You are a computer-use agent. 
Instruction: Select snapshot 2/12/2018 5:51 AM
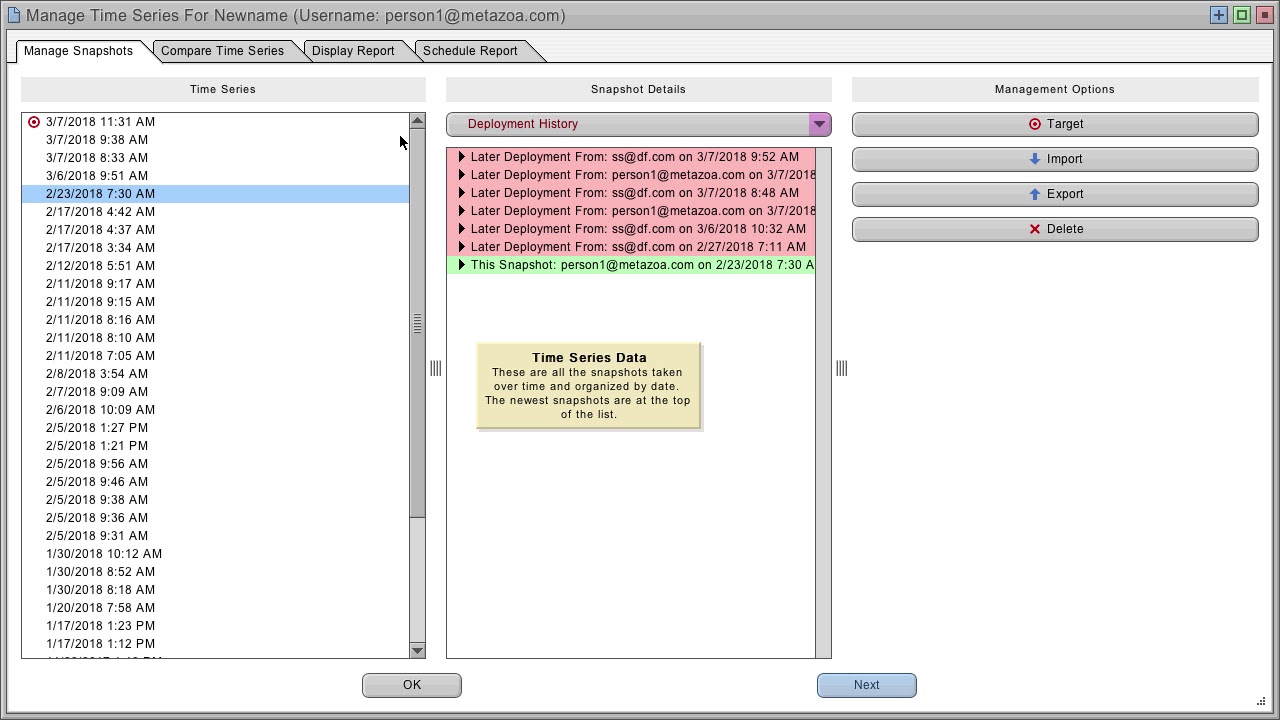pyautogui.click(x=215, y=266)
